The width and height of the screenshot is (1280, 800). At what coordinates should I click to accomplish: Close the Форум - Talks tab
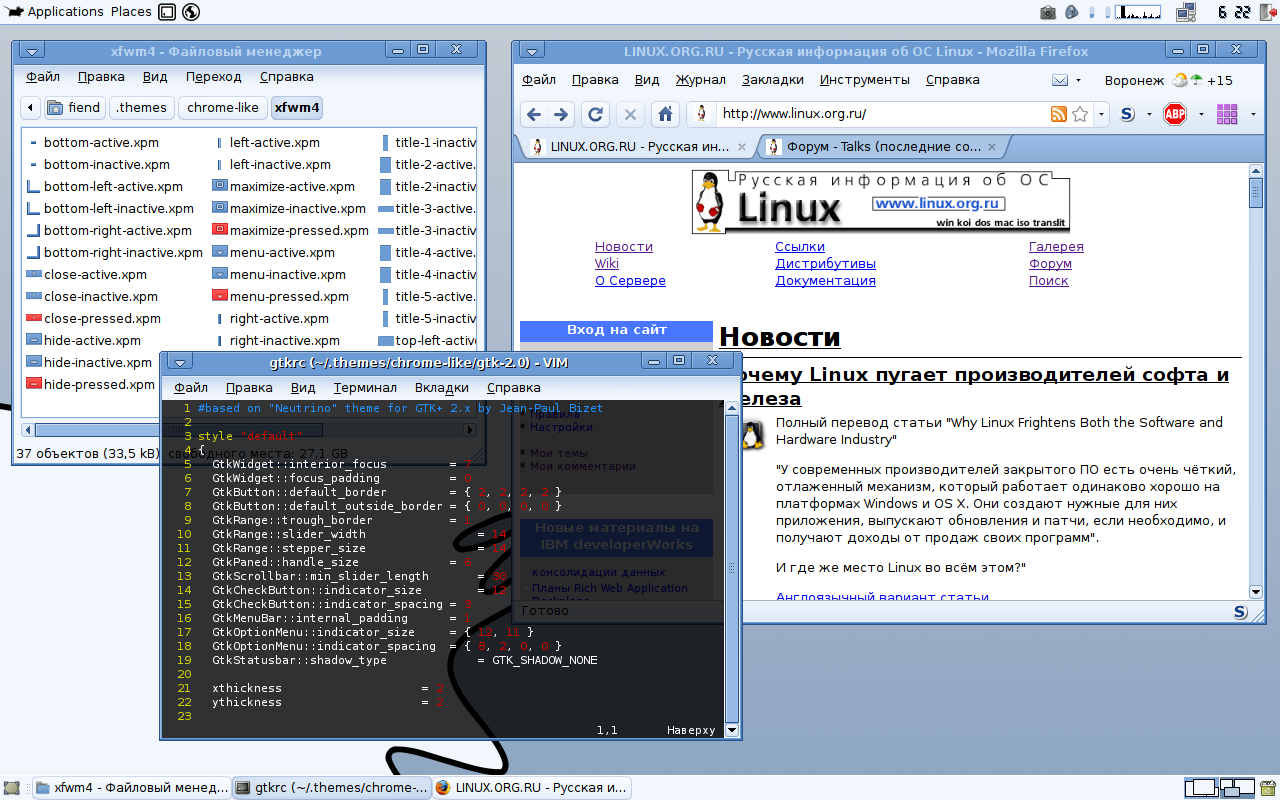tap(992, 147)
